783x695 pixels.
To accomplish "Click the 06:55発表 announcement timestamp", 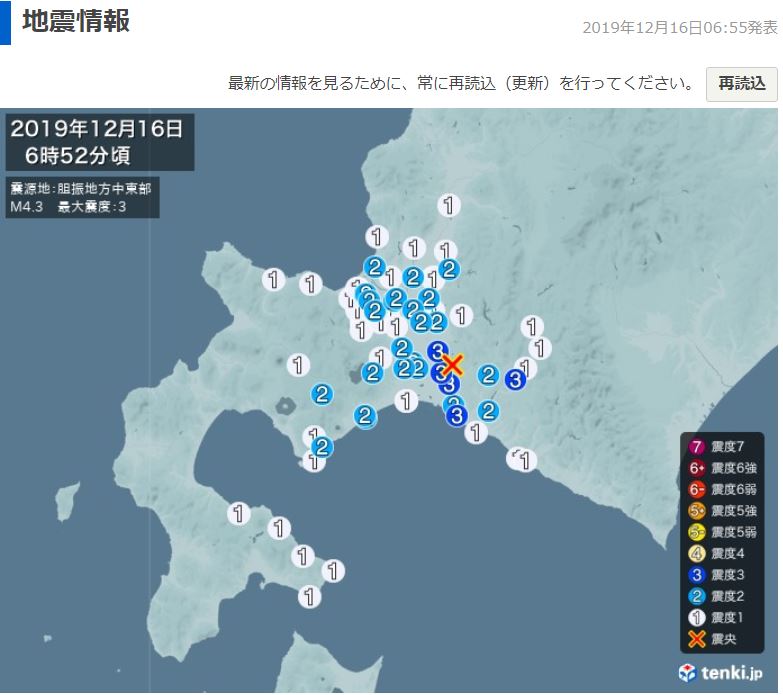I will tap(679, 27).
